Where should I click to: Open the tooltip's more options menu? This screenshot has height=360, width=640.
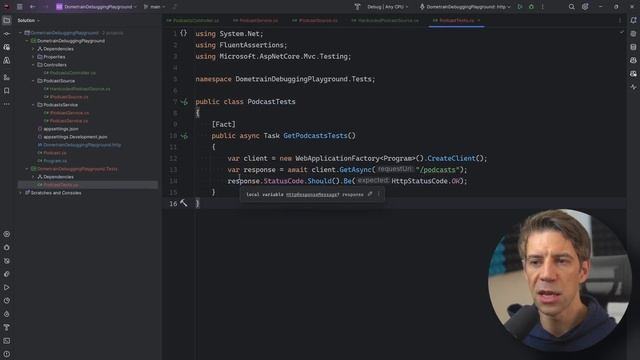tap(378, 194)
